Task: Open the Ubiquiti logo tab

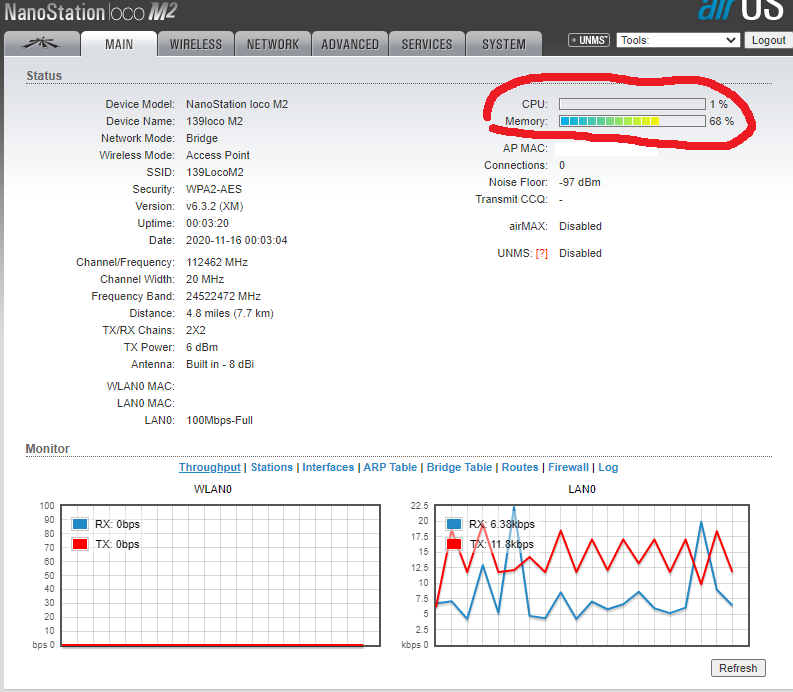Action: [41, 44]
